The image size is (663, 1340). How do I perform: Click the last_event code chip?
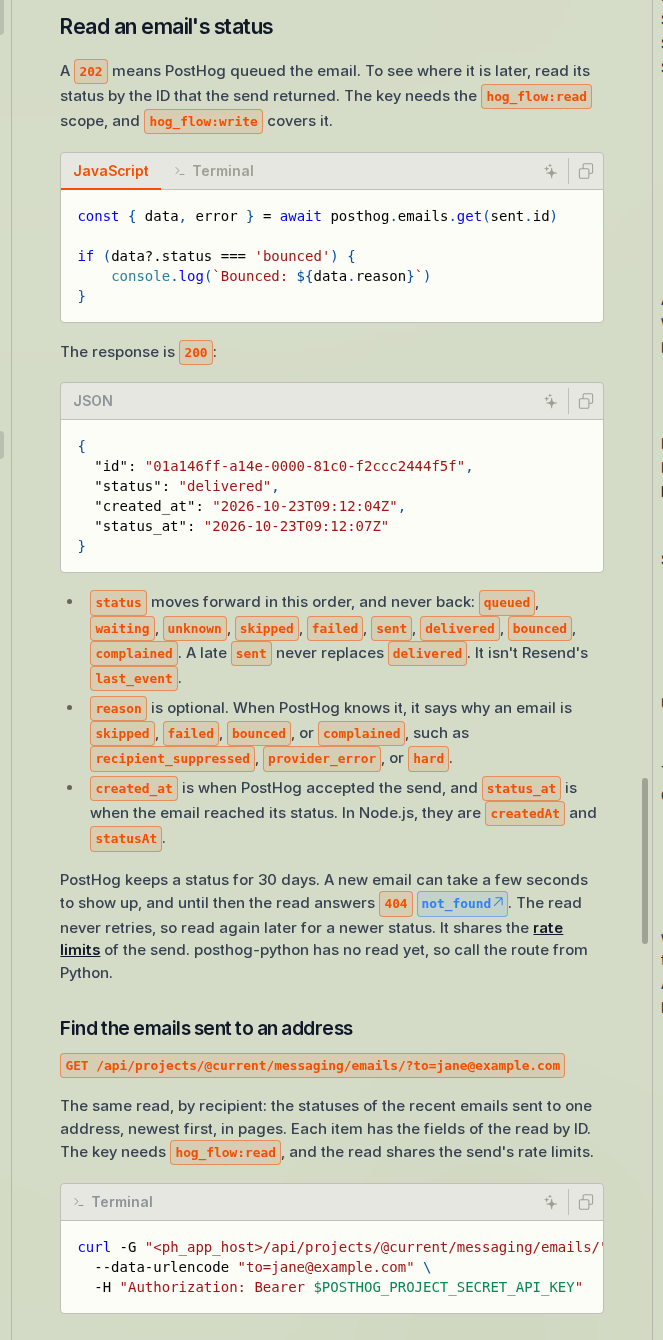coord(135,679)
